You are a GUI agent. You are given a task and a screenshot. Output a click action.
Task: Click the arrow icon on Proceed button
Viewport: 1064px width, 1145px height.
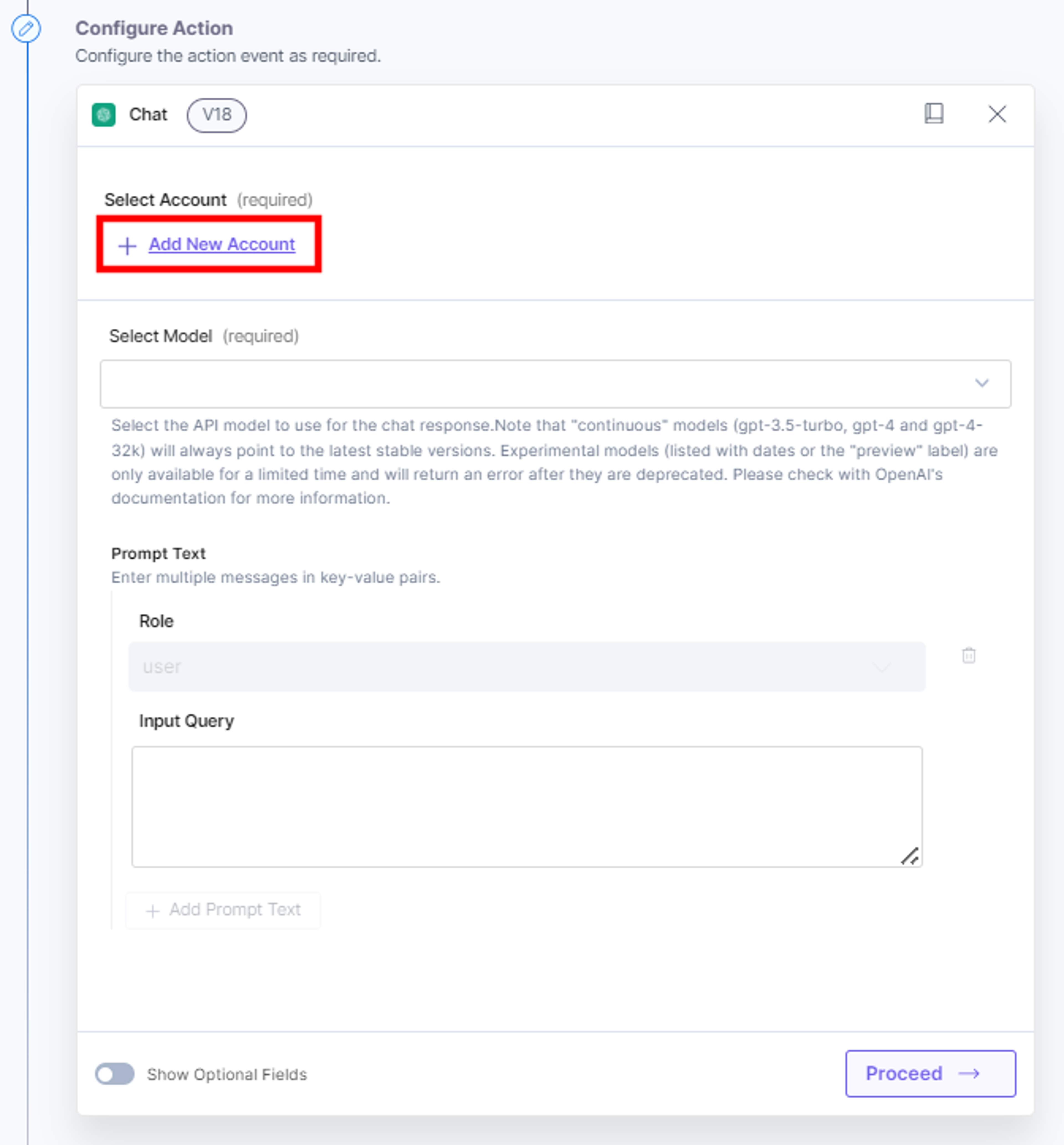[x=969, y=1073]
